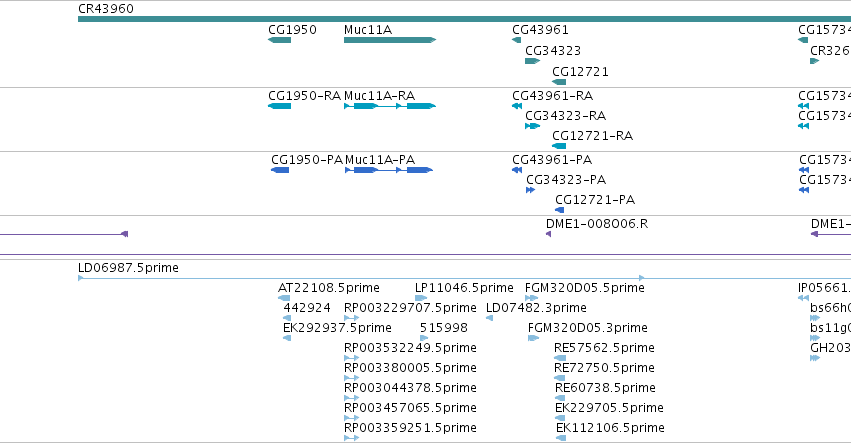Screen dimensions: 851x443
Task: Select the FGM320D05.5prime EST glyph
Action: (531, 298)
